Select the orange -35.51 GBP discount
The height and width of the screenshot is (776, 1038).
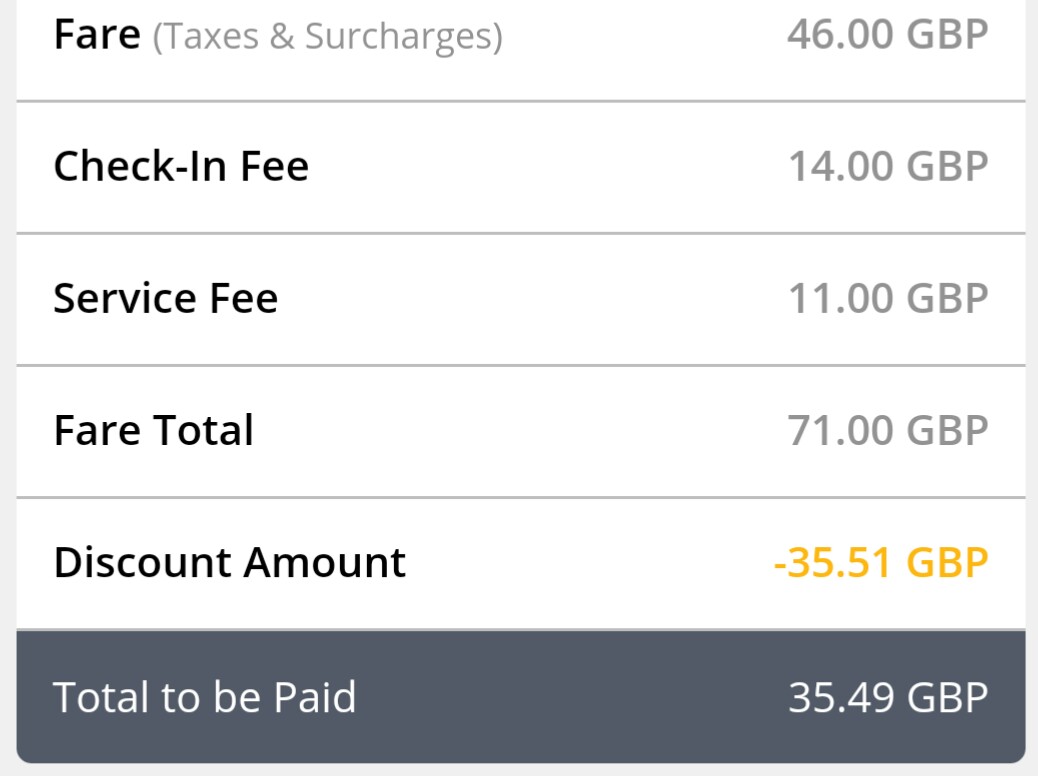[881, 563]
